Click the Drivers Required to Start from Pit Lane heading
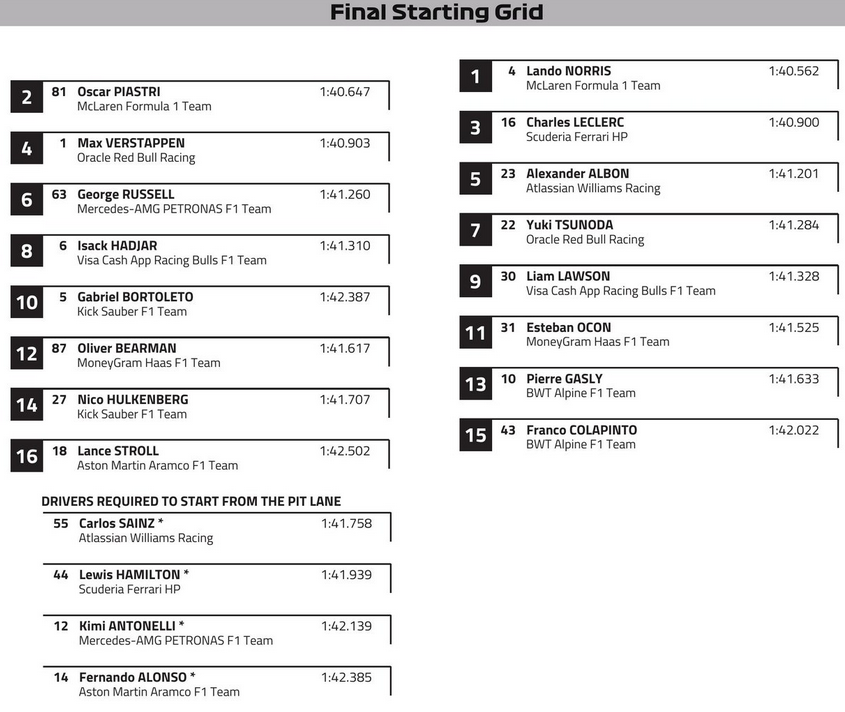The image size is (845, 712). pos(191,501)
